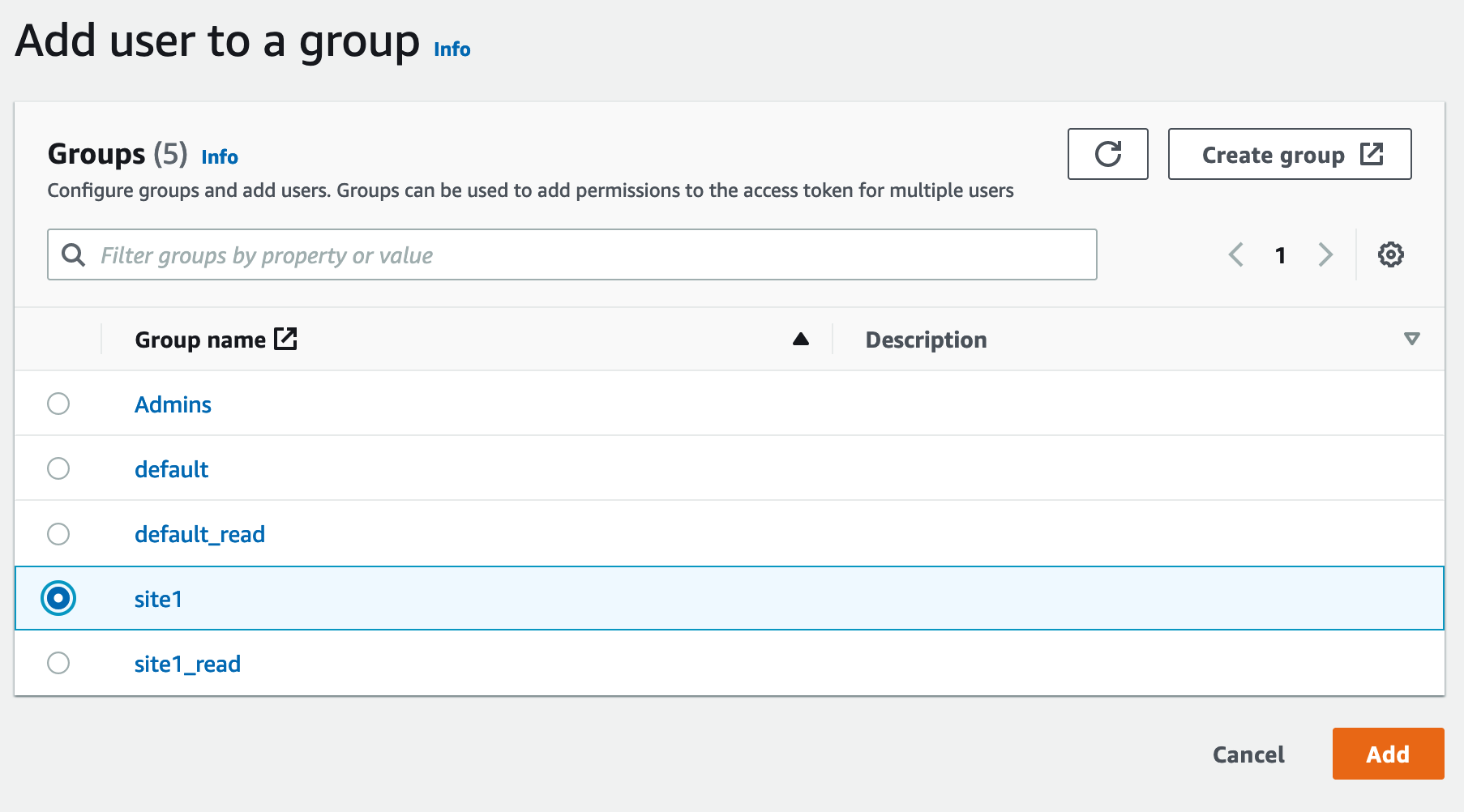
Task: Open the site1_read group link
Action: pyautogui.click(x=187, y=664)
